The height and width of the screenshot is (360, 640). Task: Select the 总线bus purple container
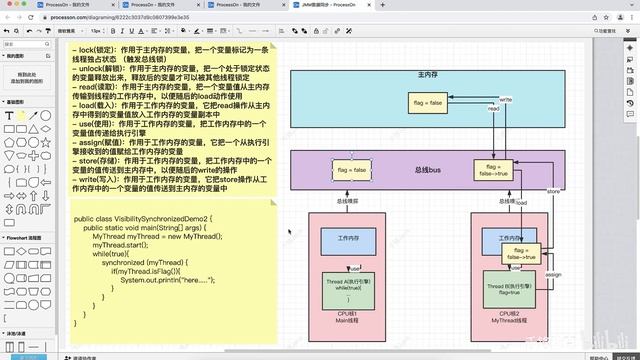[x=428, y=170]
